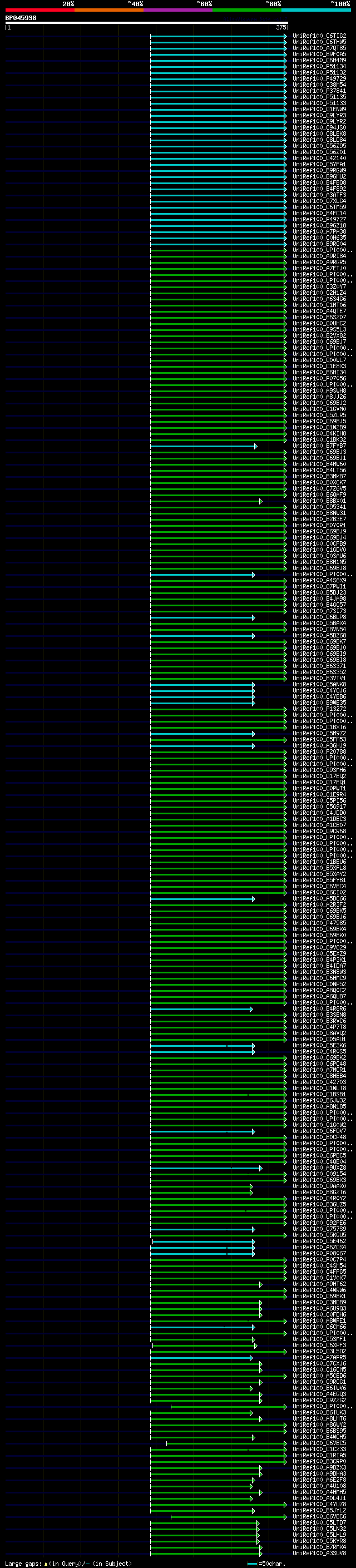Select the UniRef100_B4FBQ8 label
The height and width of the screenshot is (1568, 356).
[x=319, y=182]
